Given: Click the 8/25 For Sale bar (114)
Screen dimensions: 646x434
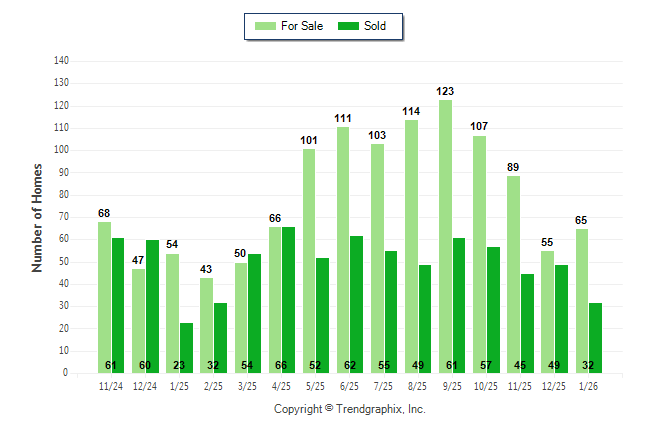Looking at the screenshot, I should click(411, 246).
